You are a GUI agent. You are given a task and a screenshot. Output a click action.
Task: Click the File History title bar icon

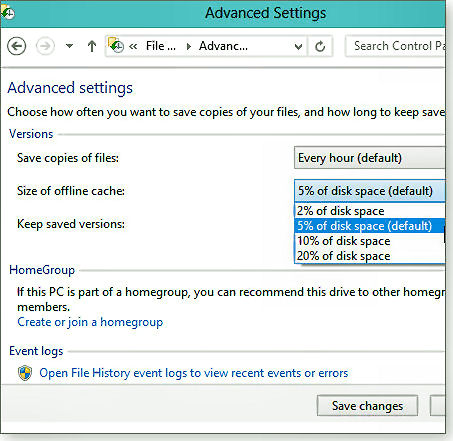coord(7,12)
